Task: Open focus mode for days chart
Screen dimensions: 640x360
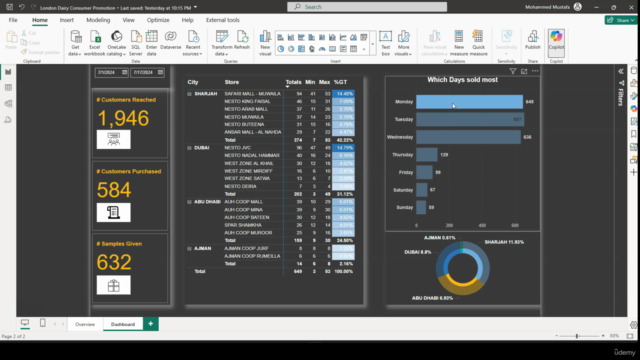Action: point(524,71)
